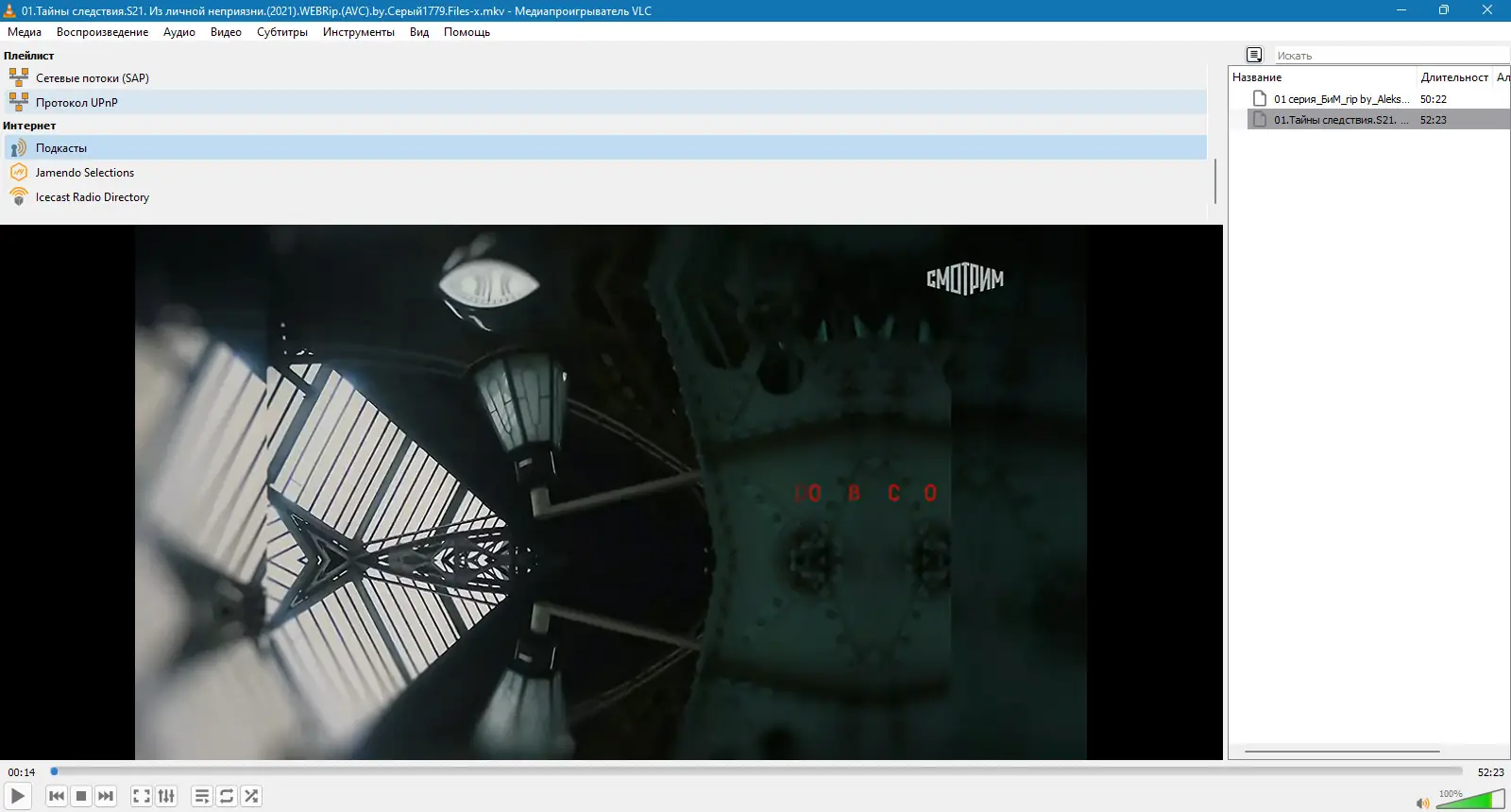Open the Видео menu
The image size is (1511, 812).
(x=226, y=32)
